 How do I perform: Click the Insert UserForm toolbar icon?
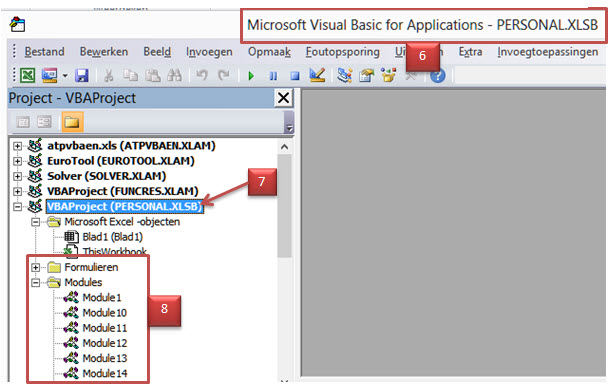(49, 75)
